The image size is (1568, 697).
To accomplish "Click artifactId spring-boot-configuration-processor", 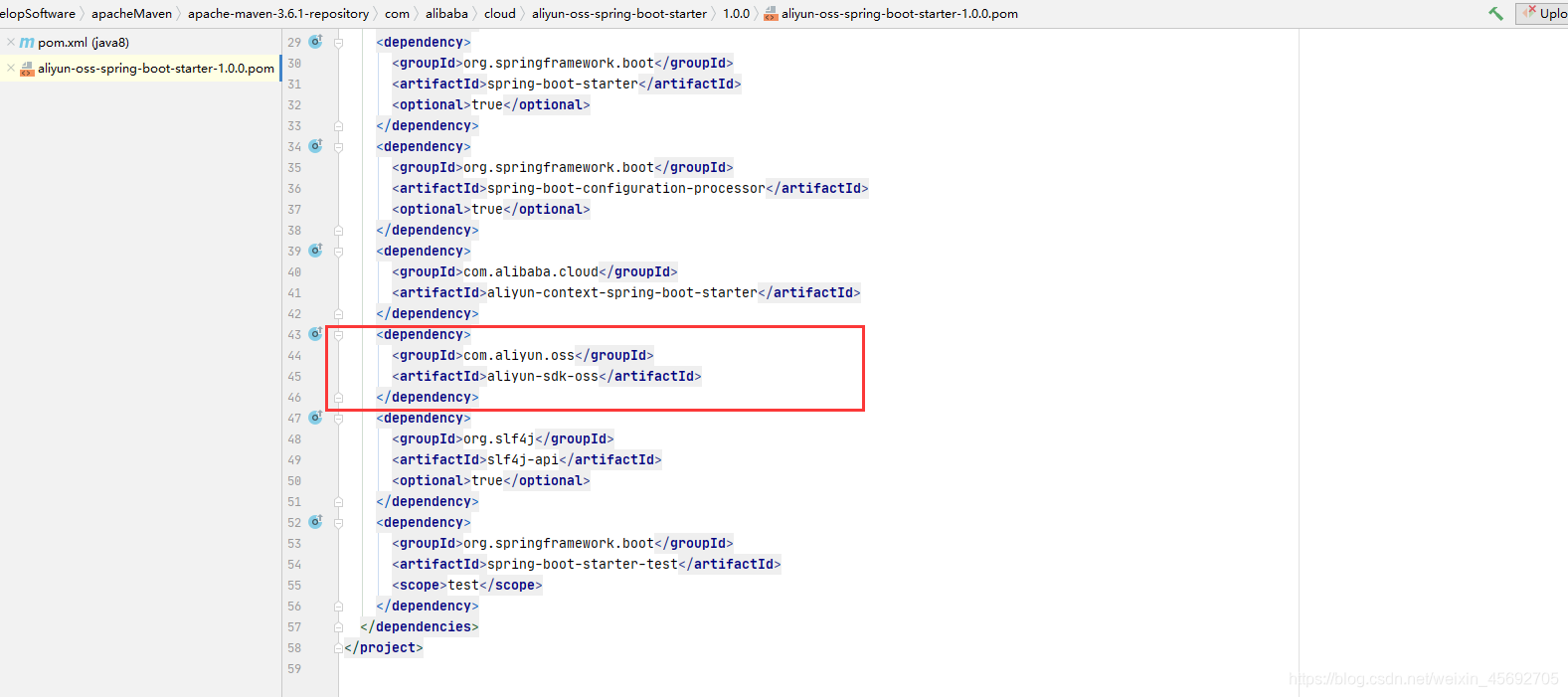I will (x=626, y=188).
